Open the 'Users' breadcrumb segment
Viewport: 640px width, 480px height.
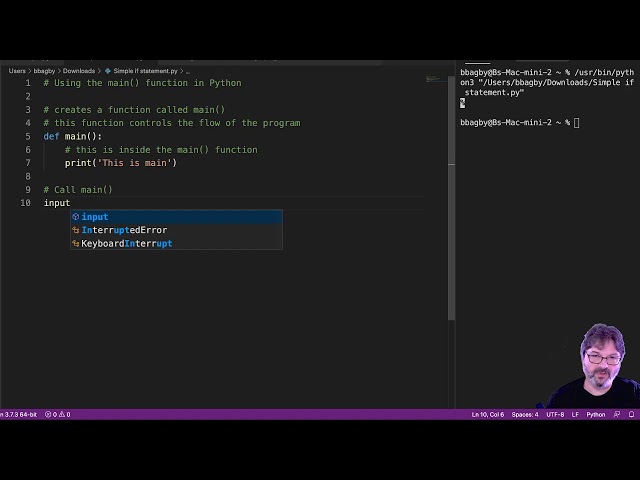17,71
